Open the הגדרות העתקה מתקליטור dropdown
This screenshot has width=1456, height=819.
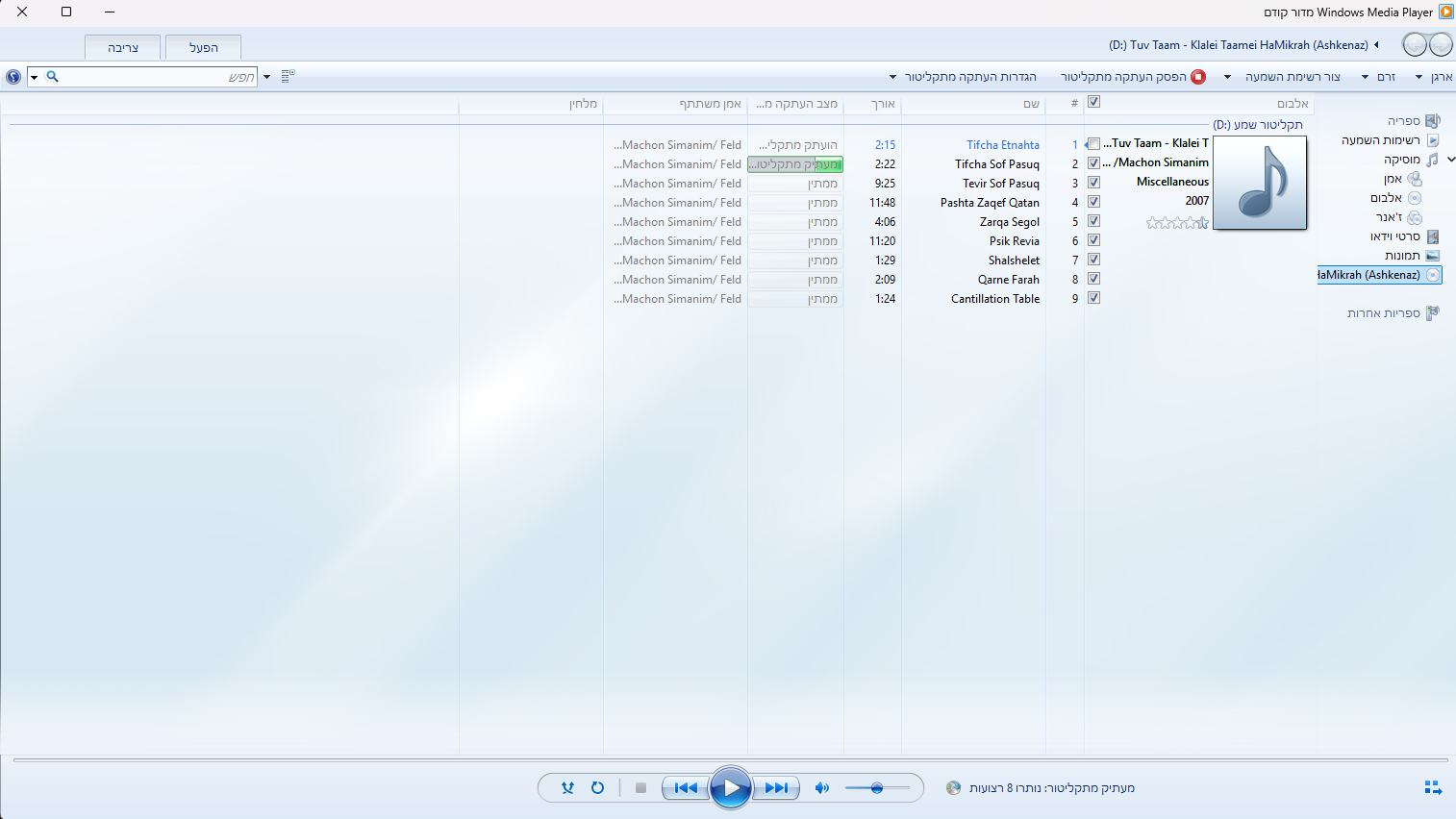point(964,77)
